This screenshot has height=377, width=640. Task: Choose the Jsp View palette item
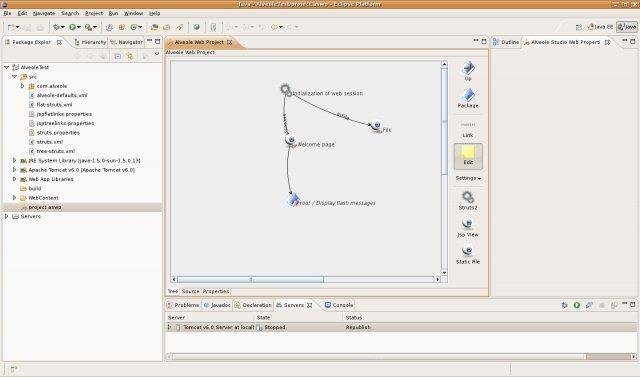click(x=468, y=228)
